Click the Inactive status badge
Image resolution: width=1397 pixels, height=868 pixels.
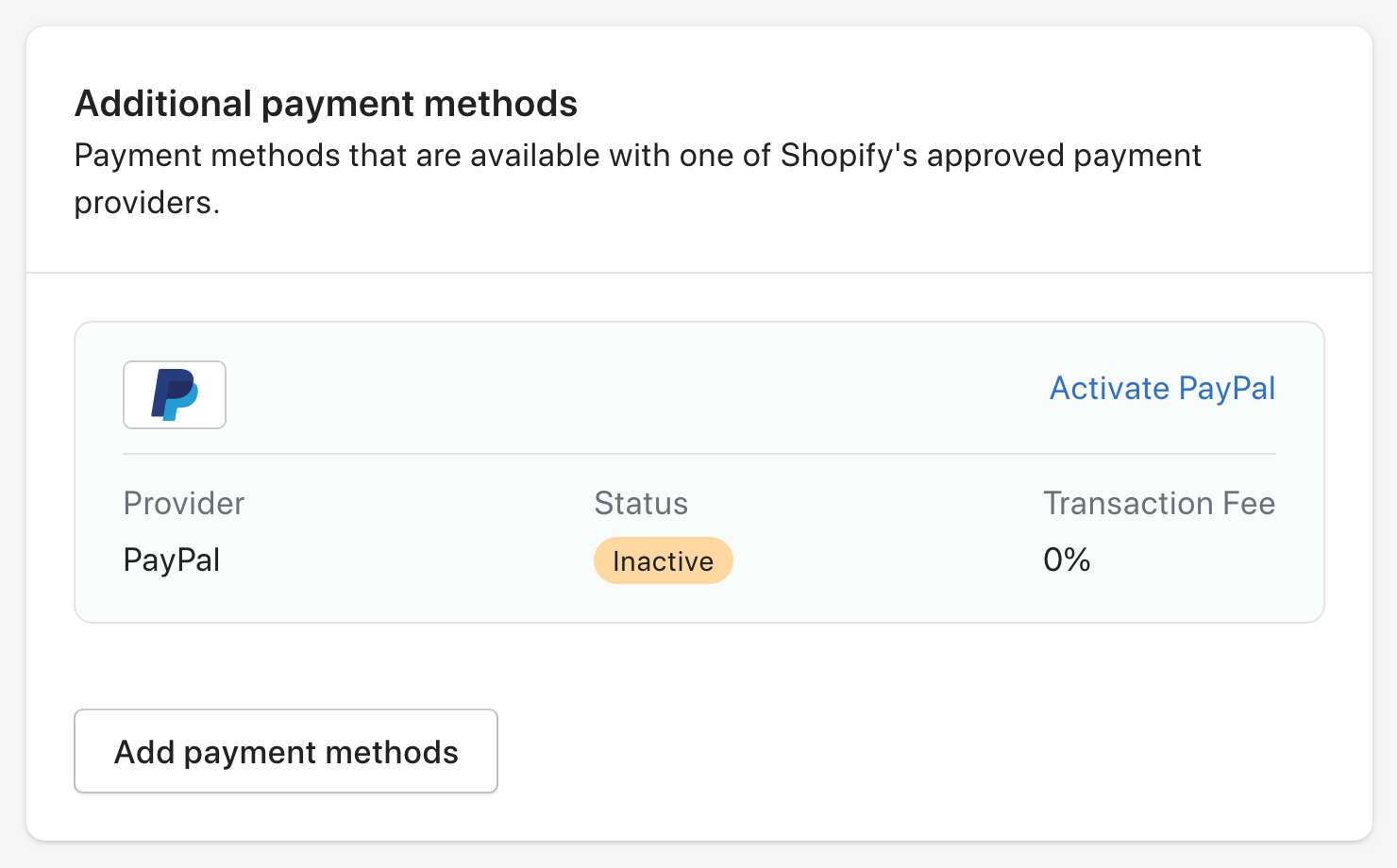pos(663,560)
